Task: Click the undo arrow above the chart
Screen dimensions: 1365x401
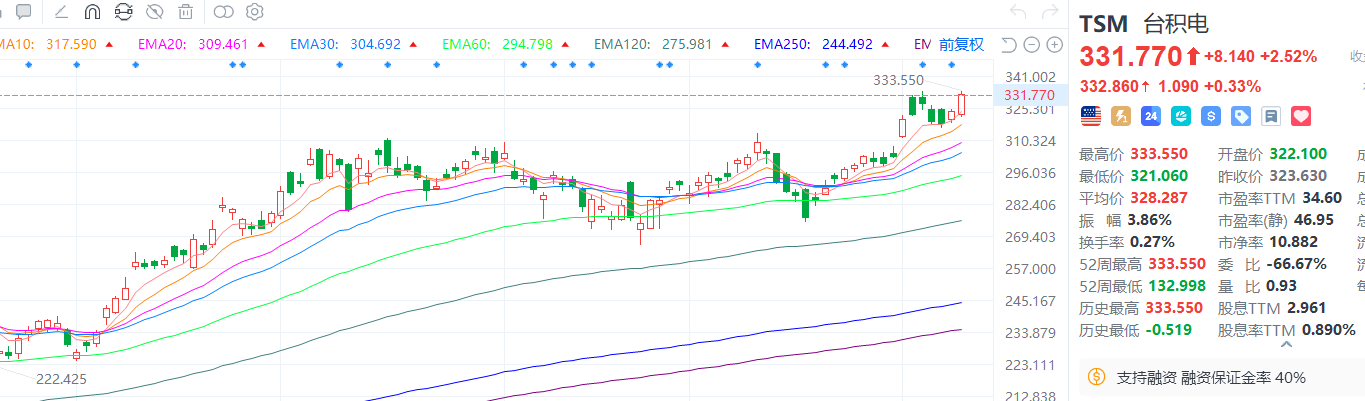Action: [1018, 12]
